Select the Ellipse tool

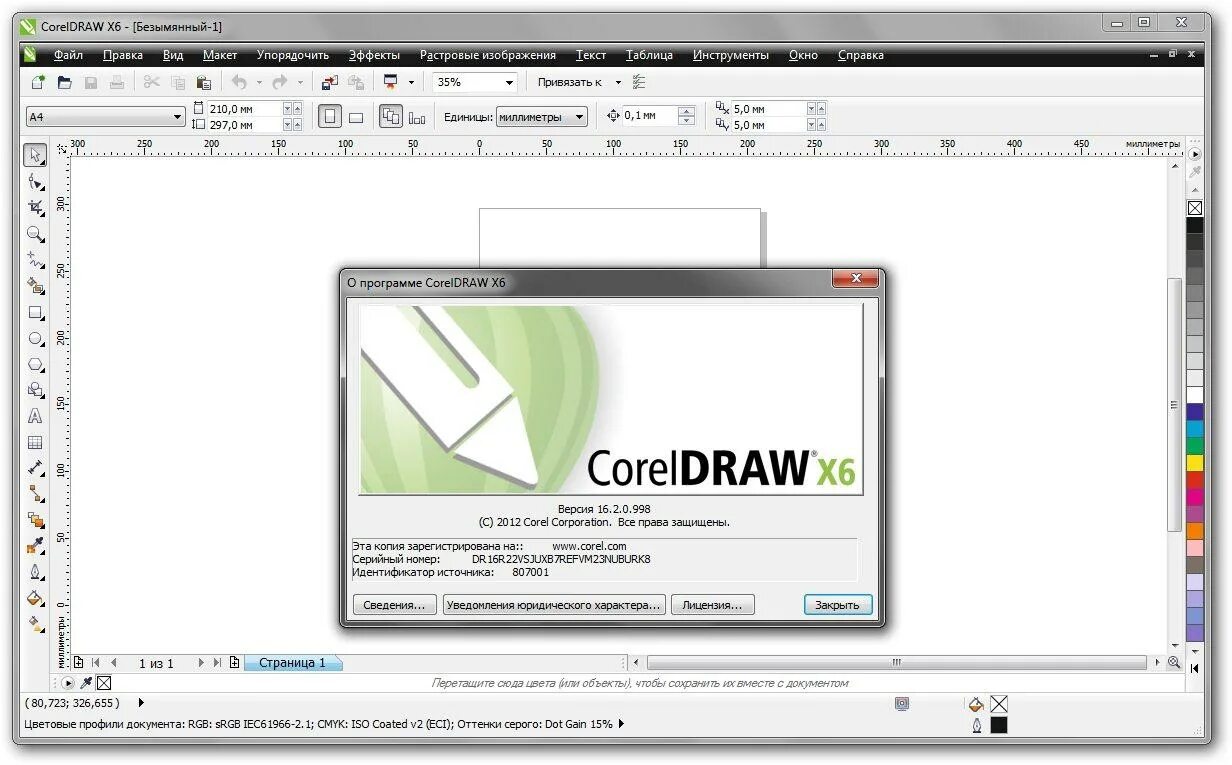(x=36, y=338)
